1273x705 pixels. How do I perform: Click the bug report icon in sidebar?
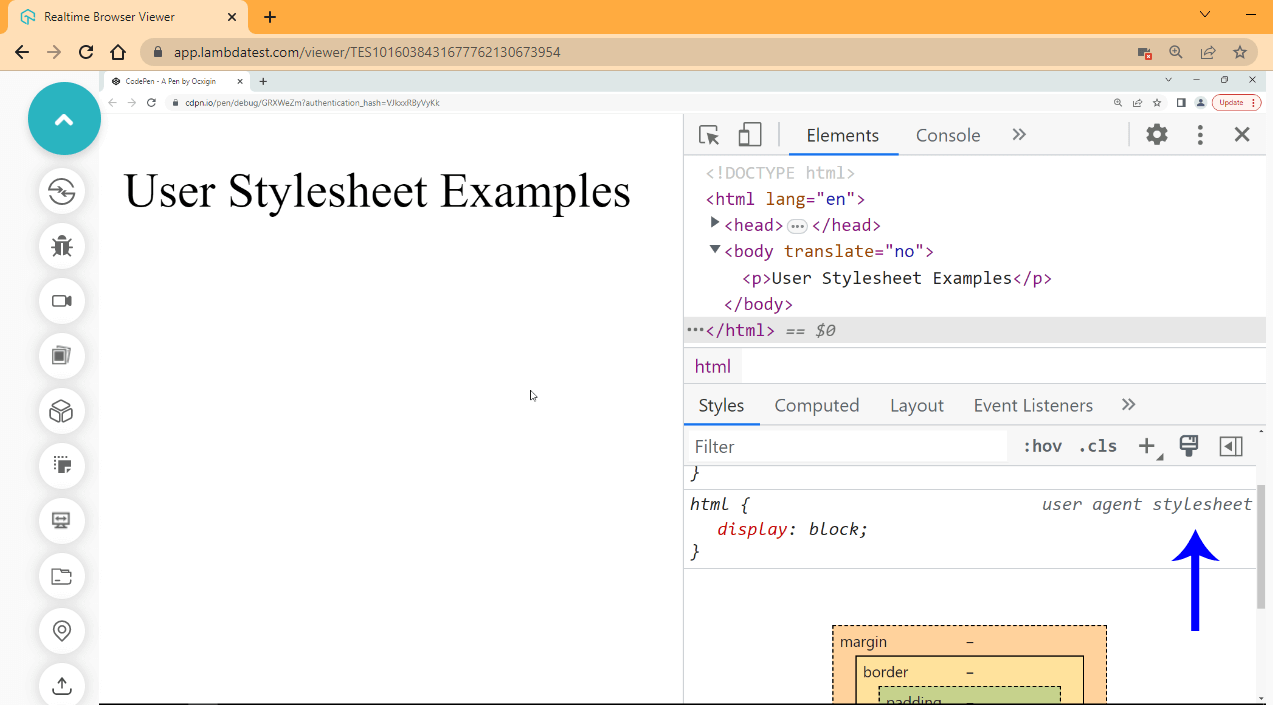(62, 246)
